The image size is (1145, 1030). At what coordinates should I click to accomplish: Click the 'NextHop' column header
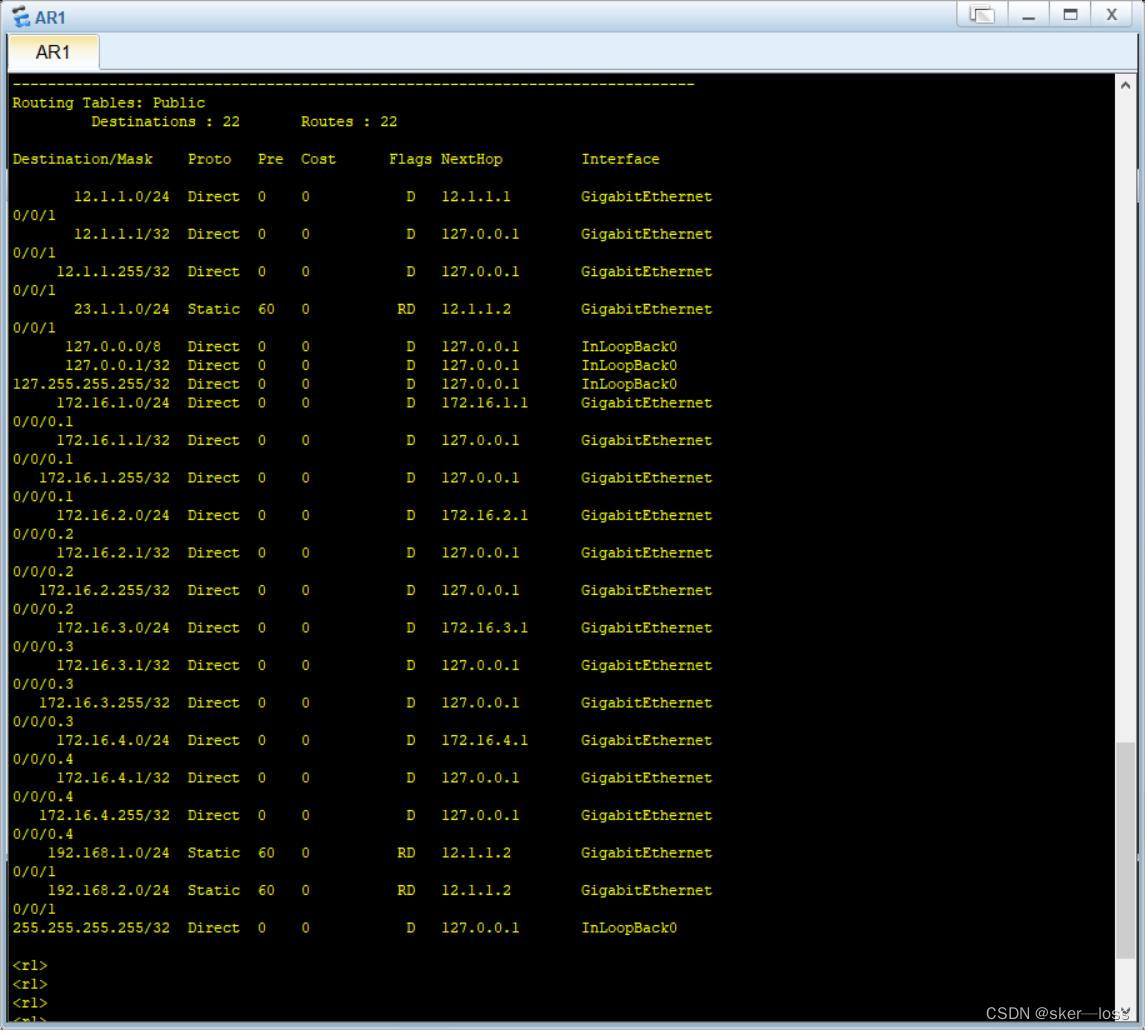tap(472, 159)
